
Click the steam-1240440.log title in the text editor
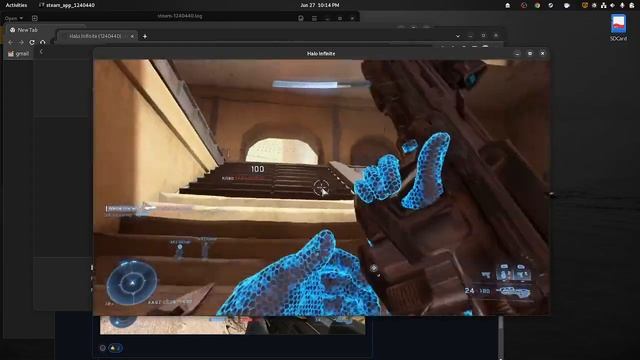(x=180, y=16)
